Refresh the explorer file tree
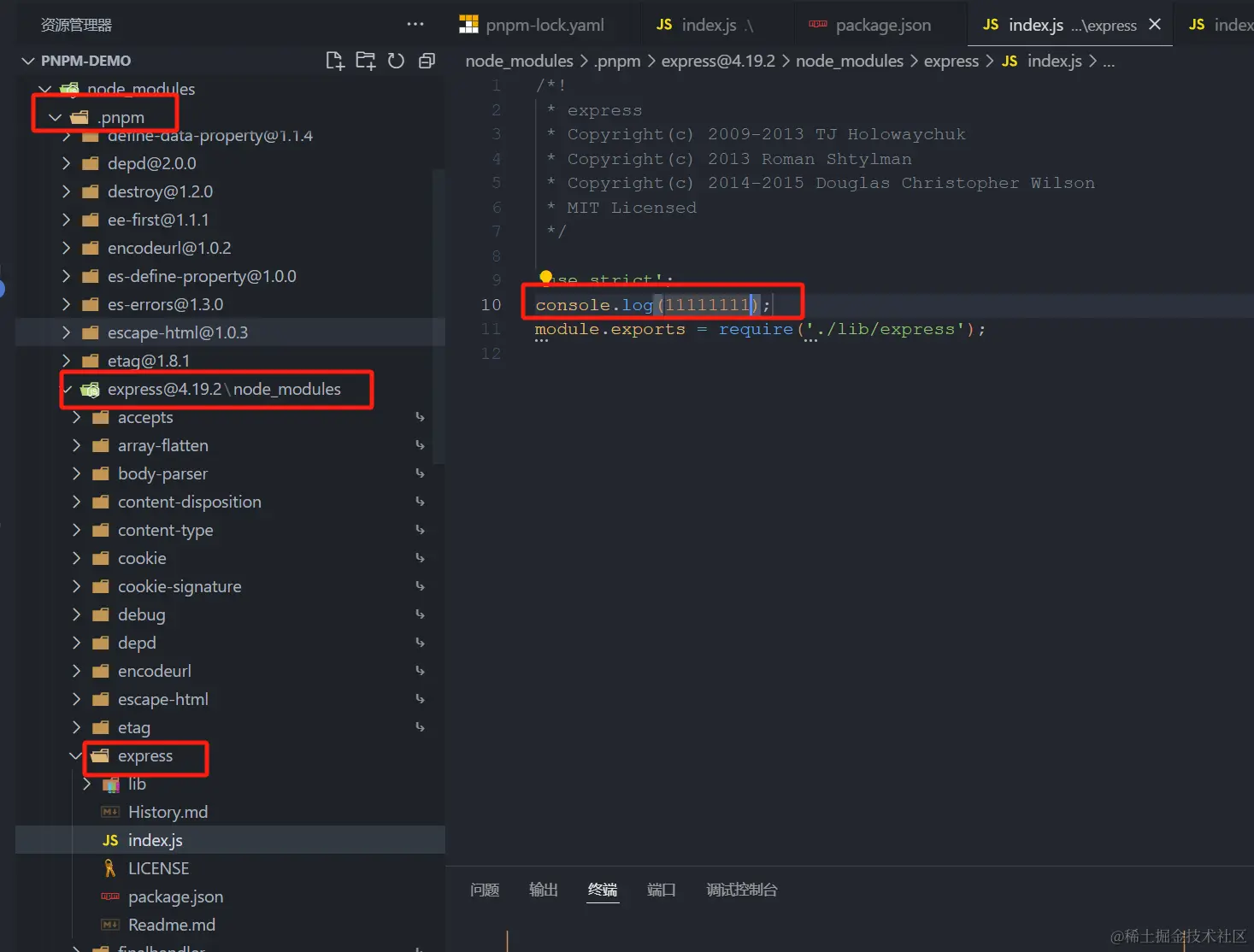The image size is (1254, 952). 396,61
